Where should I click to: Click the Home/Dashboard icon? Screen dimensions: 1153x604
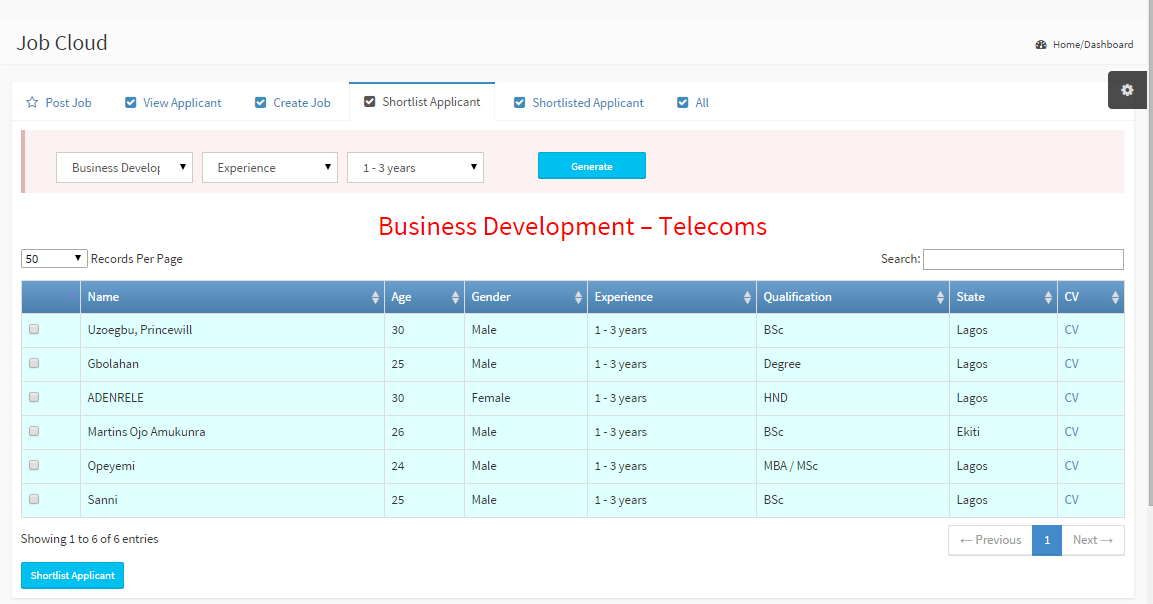1041,45
